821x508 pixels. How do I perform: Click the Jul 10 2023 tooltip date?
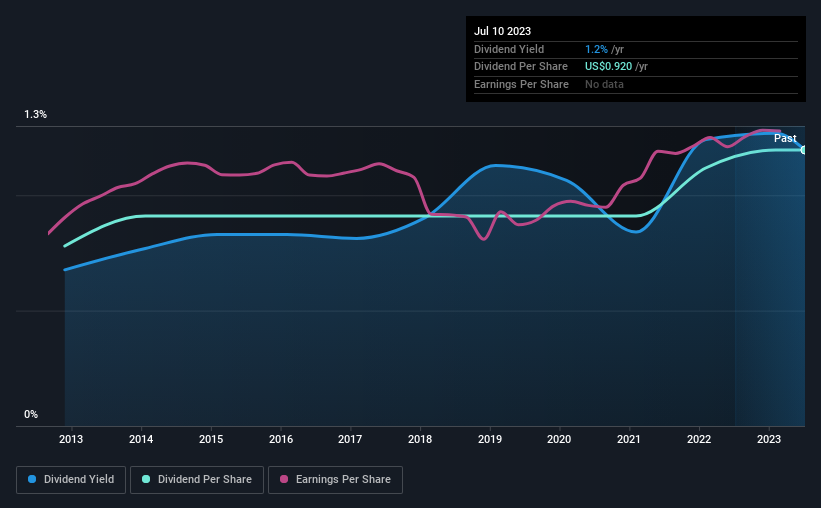502,31
